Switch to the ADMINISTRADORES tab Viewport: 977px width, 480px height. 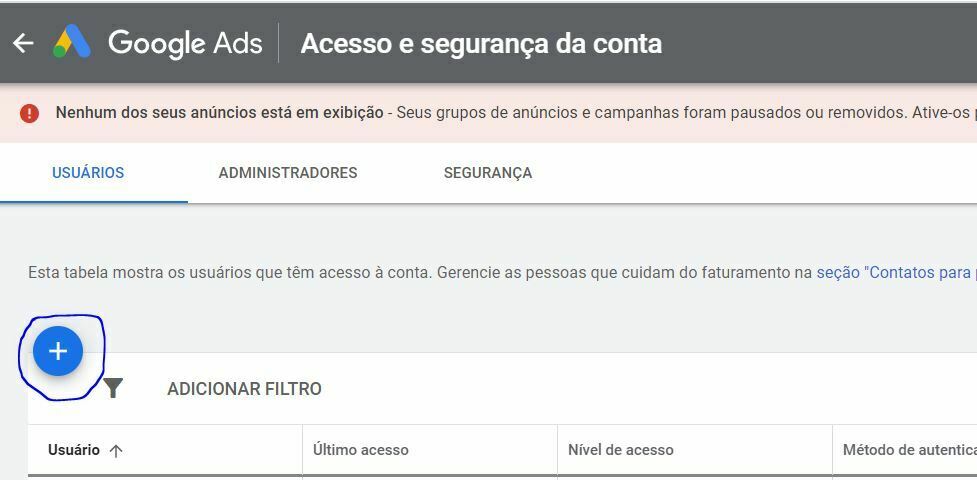(288, 173)
